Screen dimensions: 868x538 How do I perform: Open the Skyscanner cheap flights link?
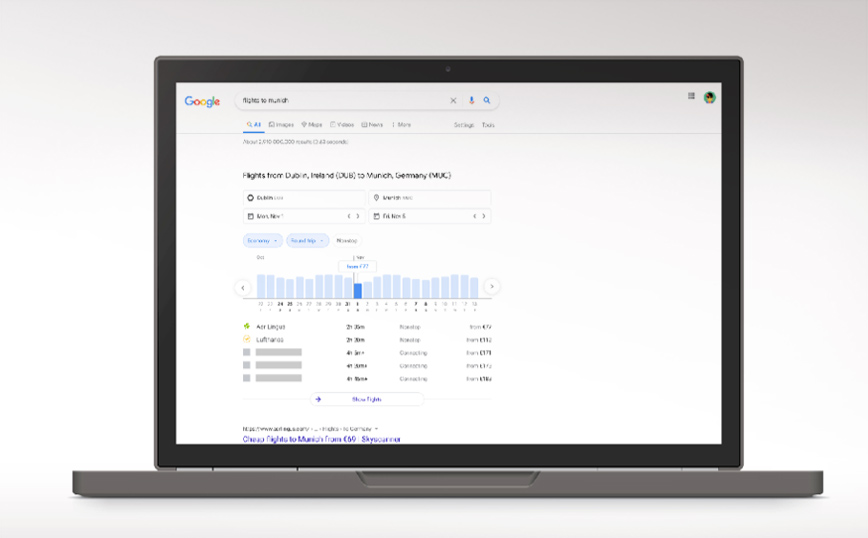pos(321,438)
